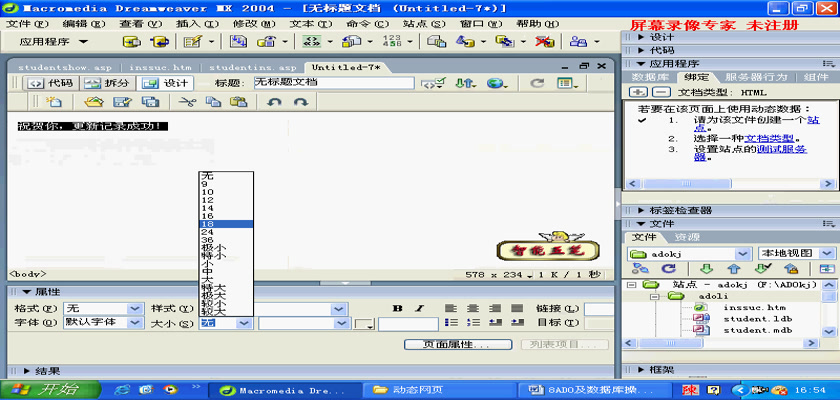Click the undo arrow icon
This screenshot has width=840, height=400.
tap(274, 101)
